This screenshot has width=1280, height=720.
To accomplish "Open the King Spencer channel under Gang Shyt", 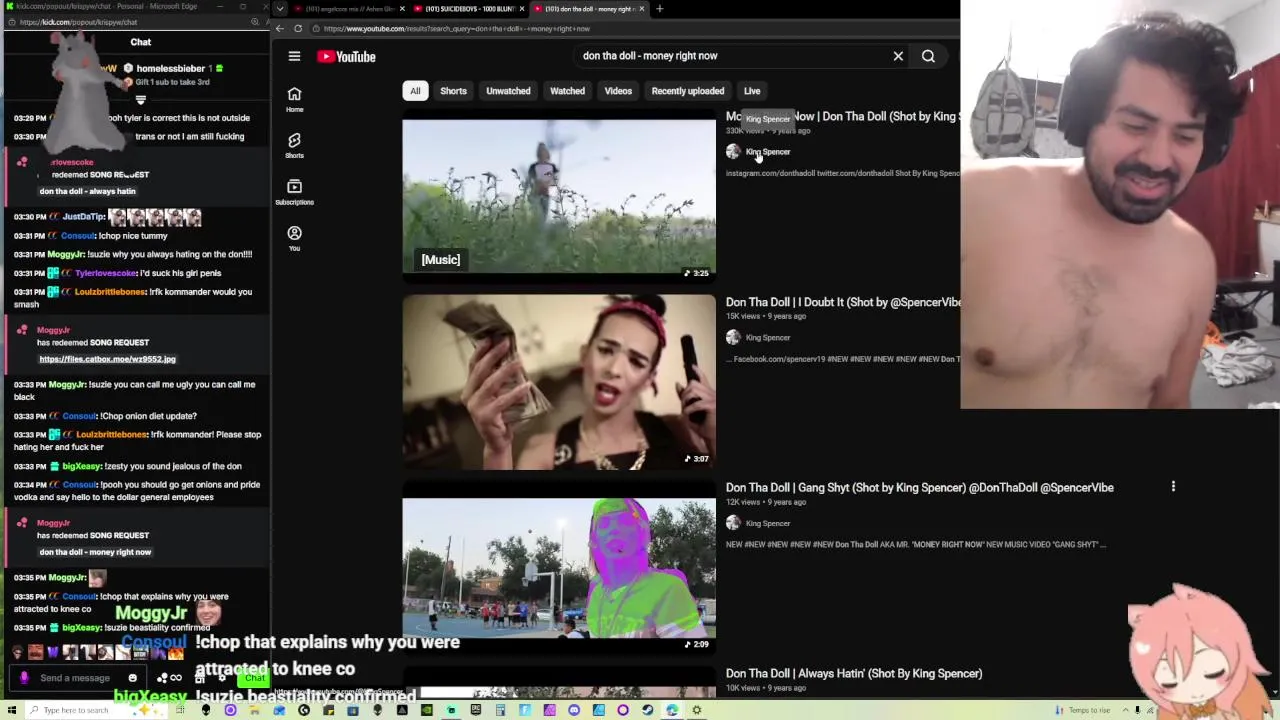I will (x=768, y=524).
